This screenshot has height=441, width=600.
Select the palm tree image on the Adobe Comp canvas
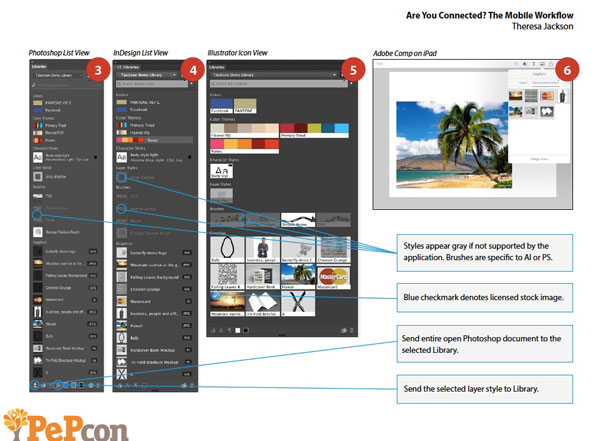454,145
